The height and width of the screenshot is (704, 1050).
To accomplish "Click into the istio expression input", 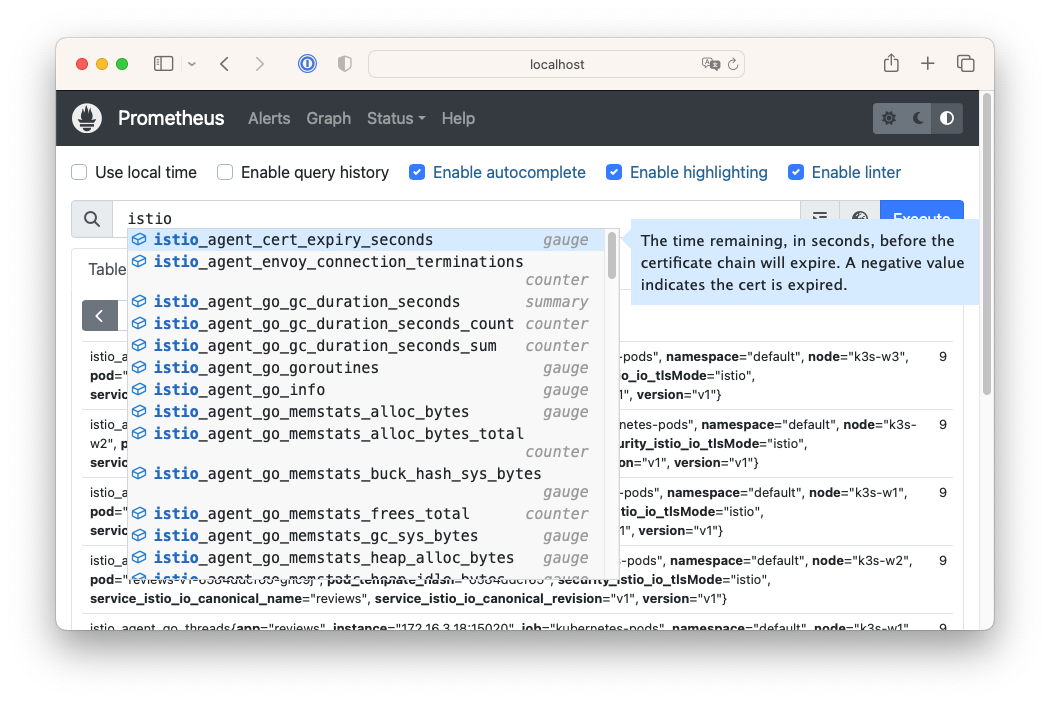I will click(x=455, y=218).
